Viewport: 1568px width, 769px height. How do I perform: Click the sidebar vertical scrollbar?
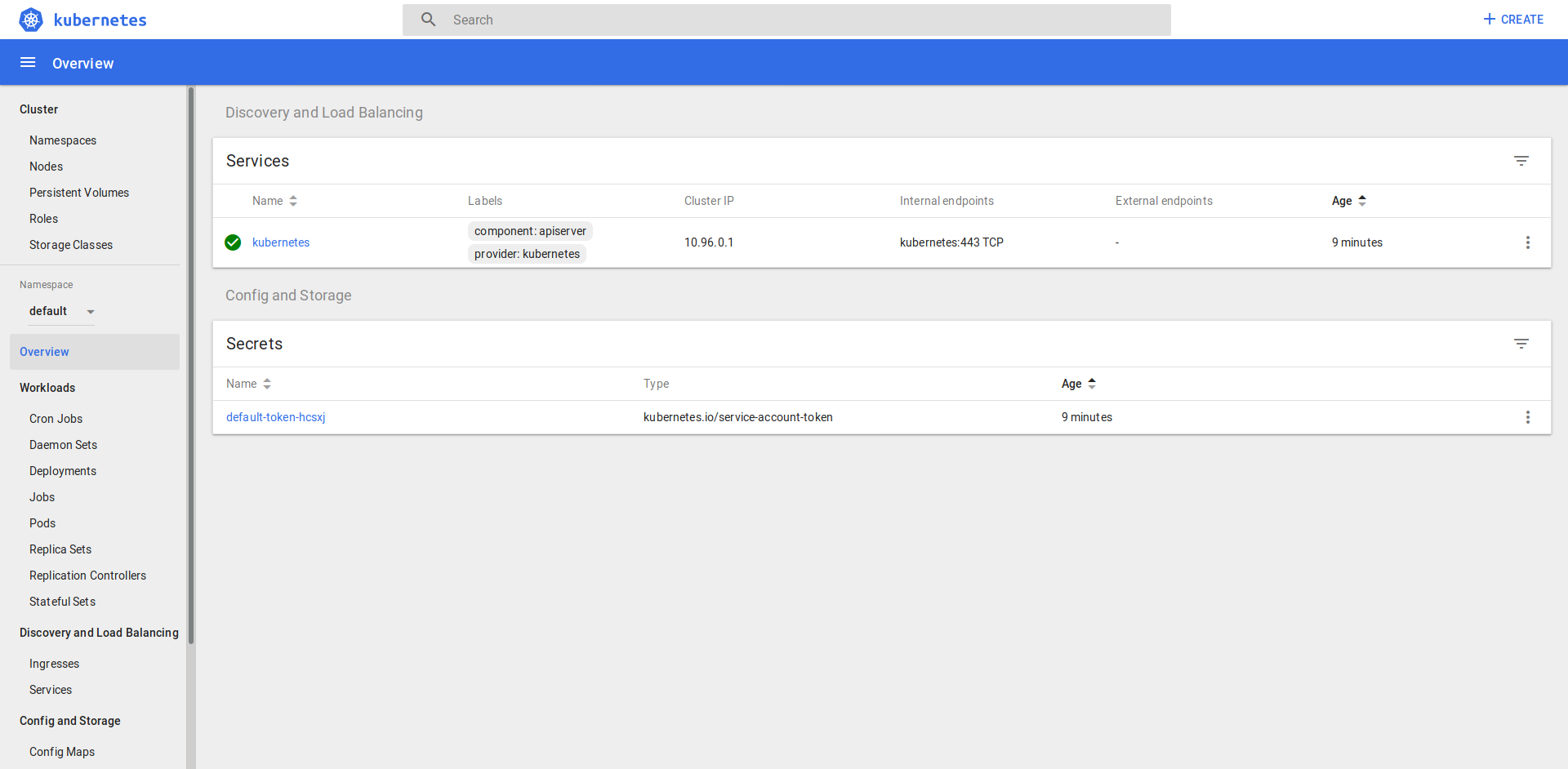[x=191, y=366]
